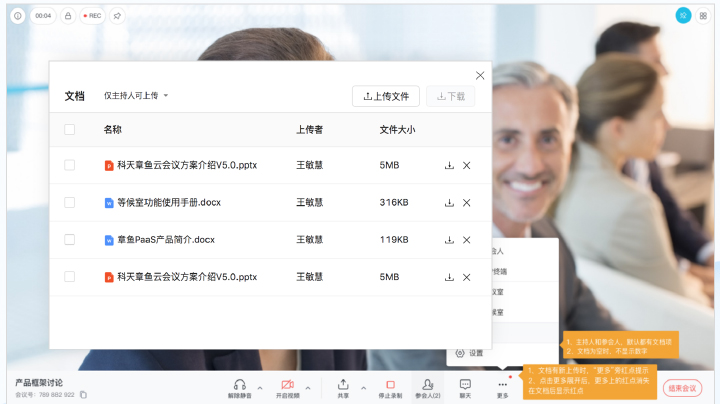Viewport: 720px width, 404px height.
Task: Copy the meeting number 789 882 922
Action: [x=83, y=395]
